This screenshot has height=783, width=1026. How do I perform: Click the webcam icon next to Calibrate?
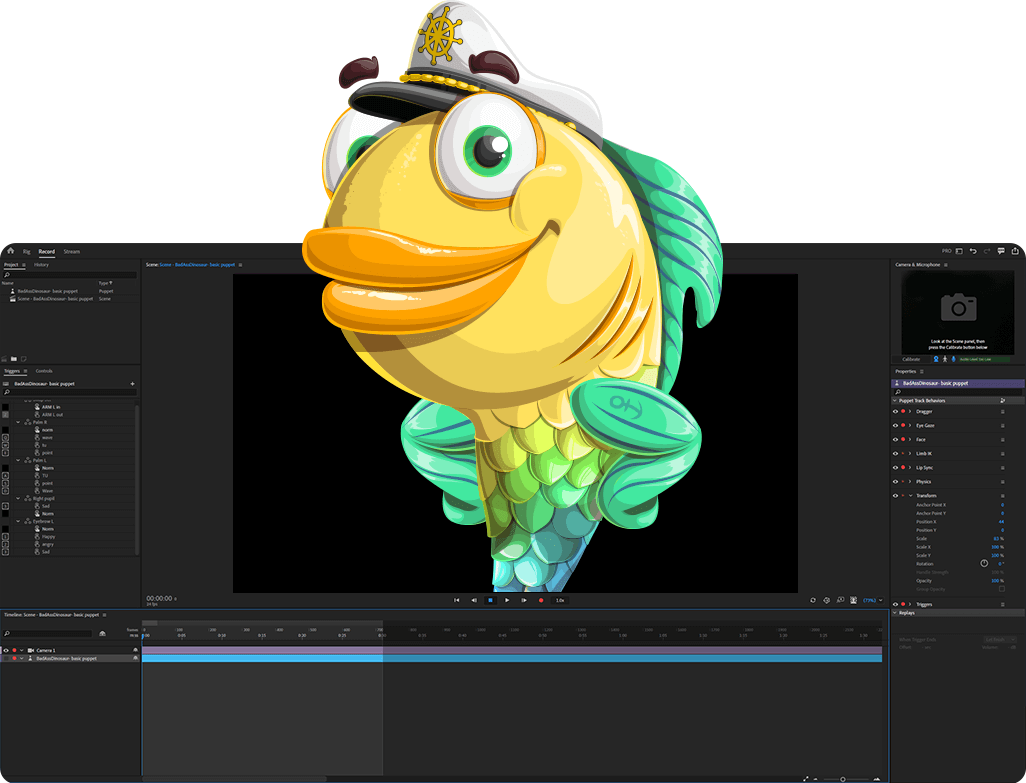[936, 358]
